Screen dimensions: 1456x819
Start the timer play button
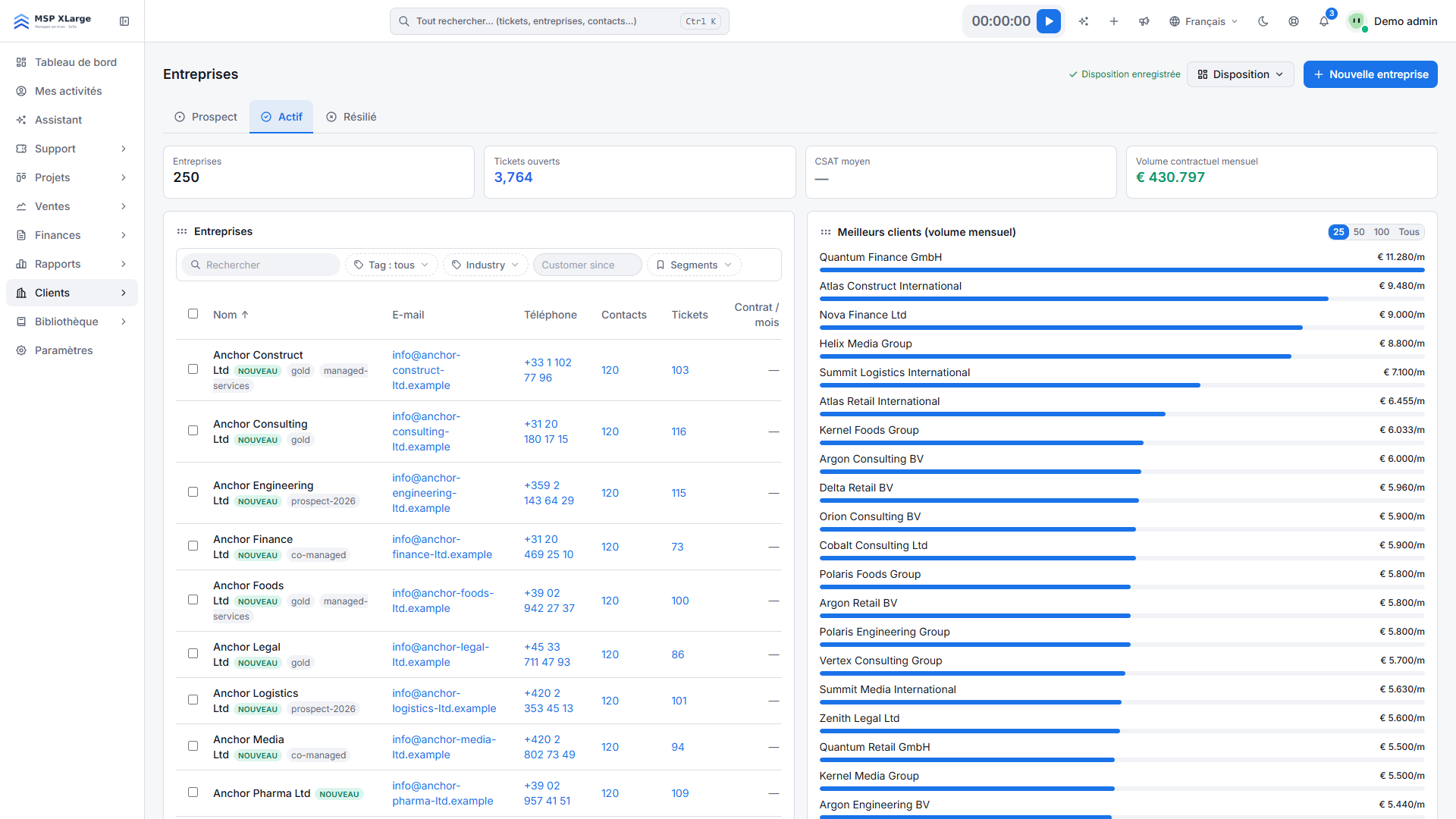tap(1049, 21)
